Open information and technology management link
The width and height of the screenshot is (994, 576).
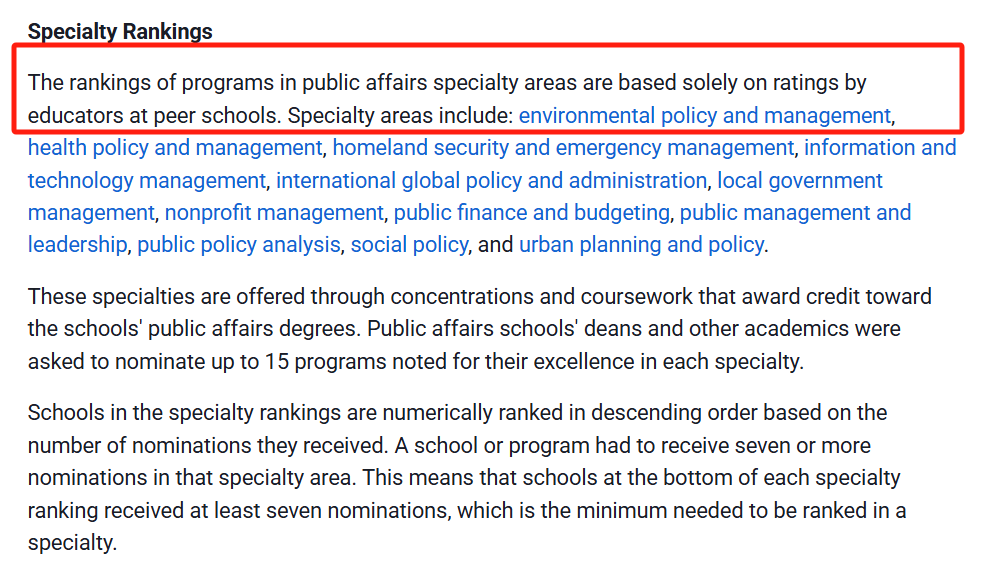click(880, 148)
